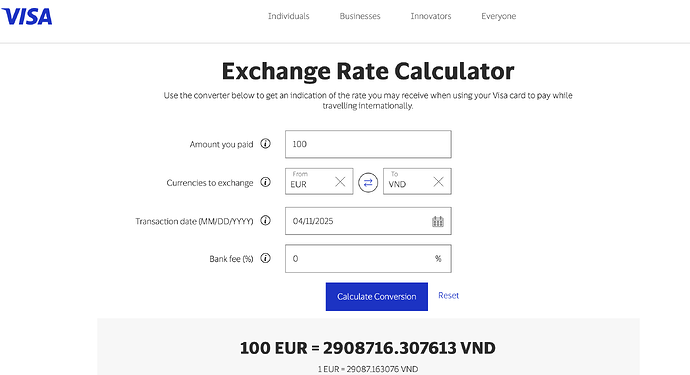Open the Individuals menu
690x375 pixels.
[x=289, y=16]
